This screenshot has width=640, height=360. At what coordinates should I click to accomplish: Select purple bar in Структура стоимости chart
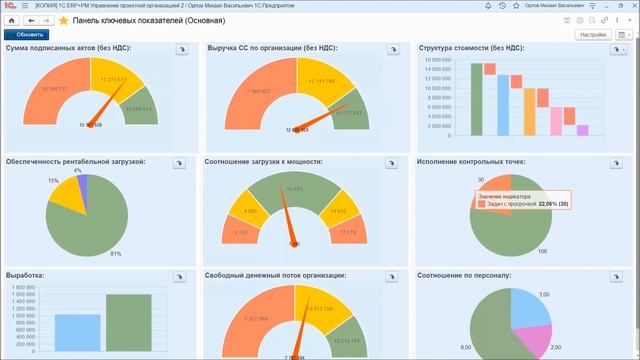point(582,130)
